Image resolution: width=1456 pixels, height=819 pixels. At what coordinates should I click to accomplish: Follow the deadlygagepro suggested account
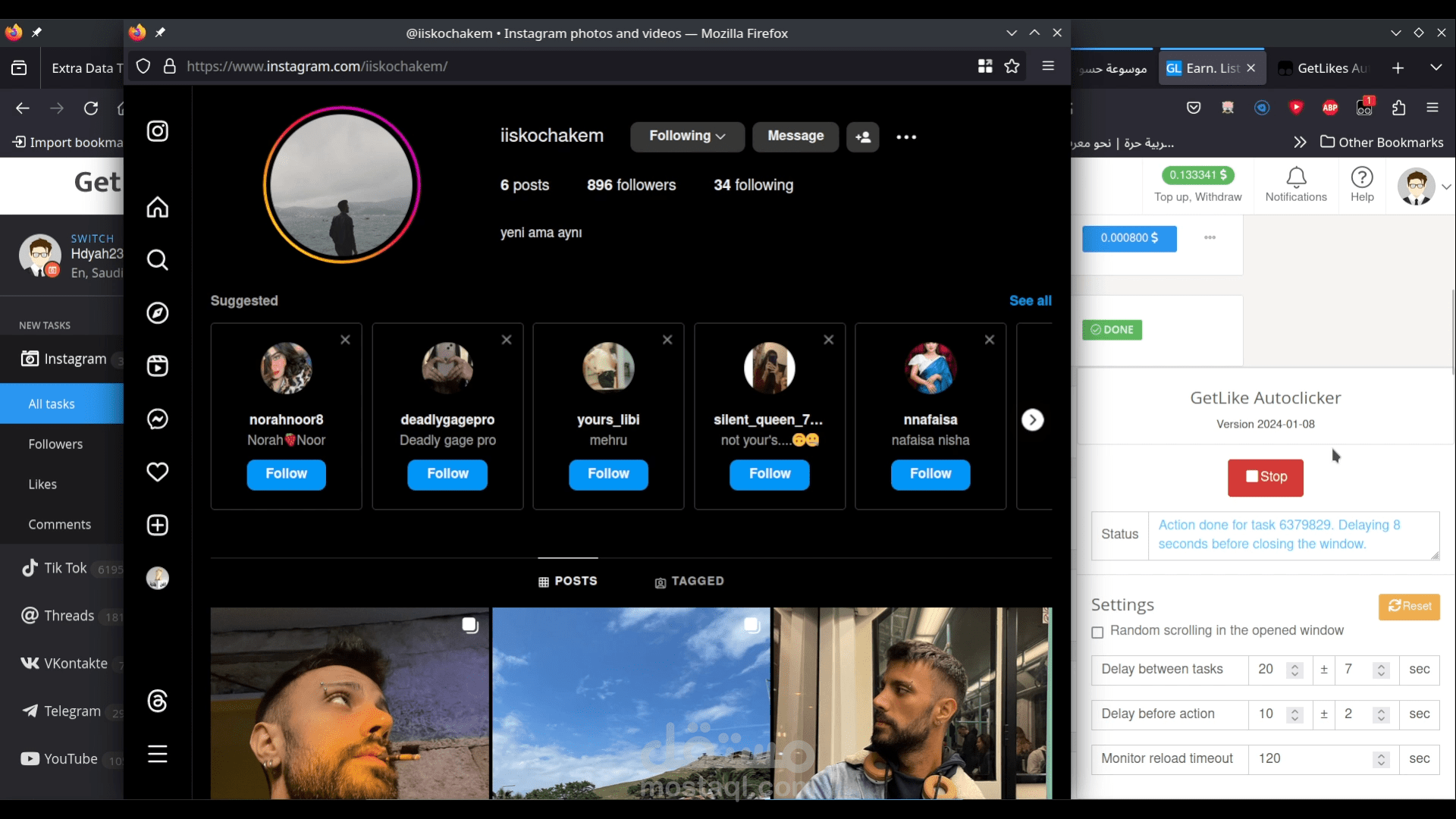tap(447, 474)
